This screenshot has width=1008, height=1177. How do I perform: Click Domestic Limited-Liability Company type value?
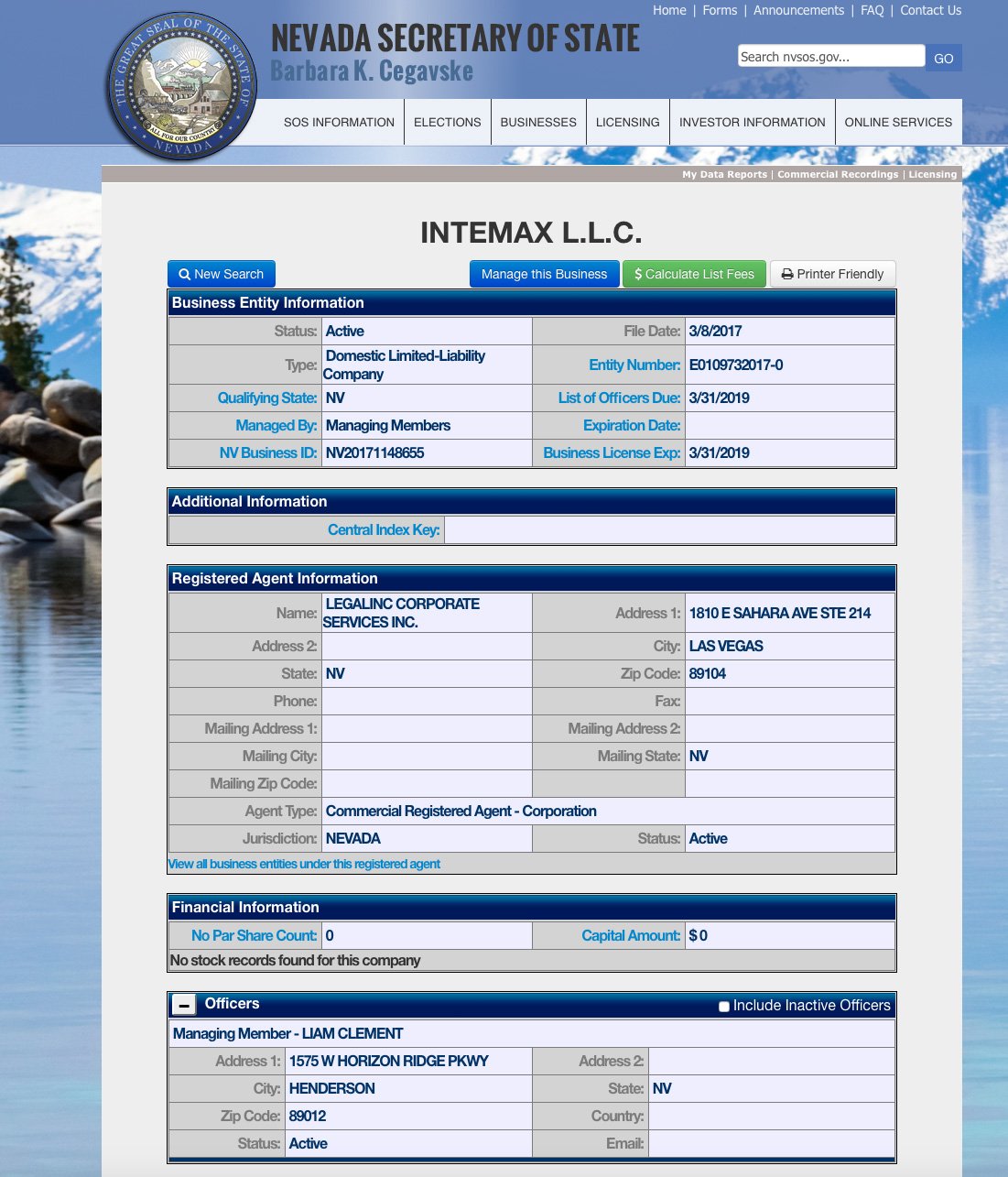[x=404, y=365]
